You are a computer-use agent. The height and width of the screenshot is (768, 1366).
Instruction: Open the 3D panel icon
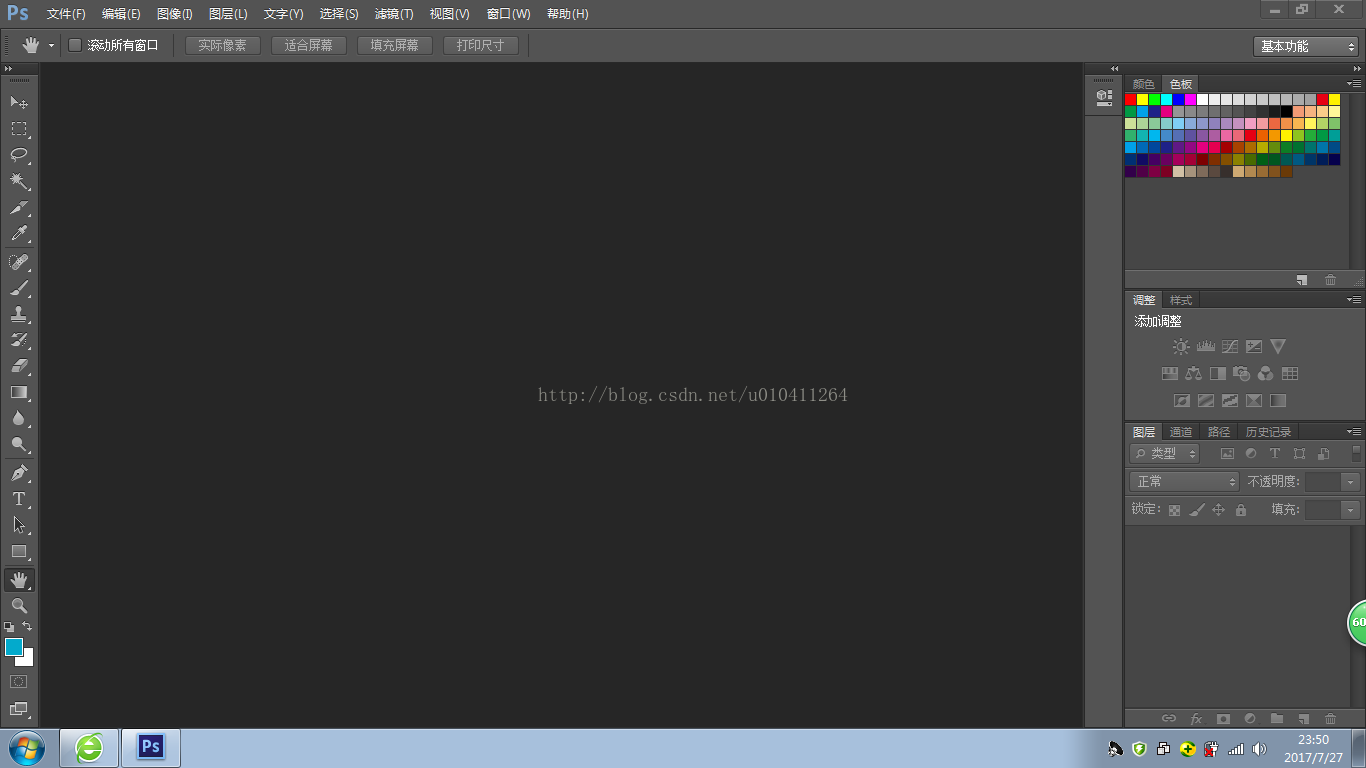click(x=1103, y=97)
